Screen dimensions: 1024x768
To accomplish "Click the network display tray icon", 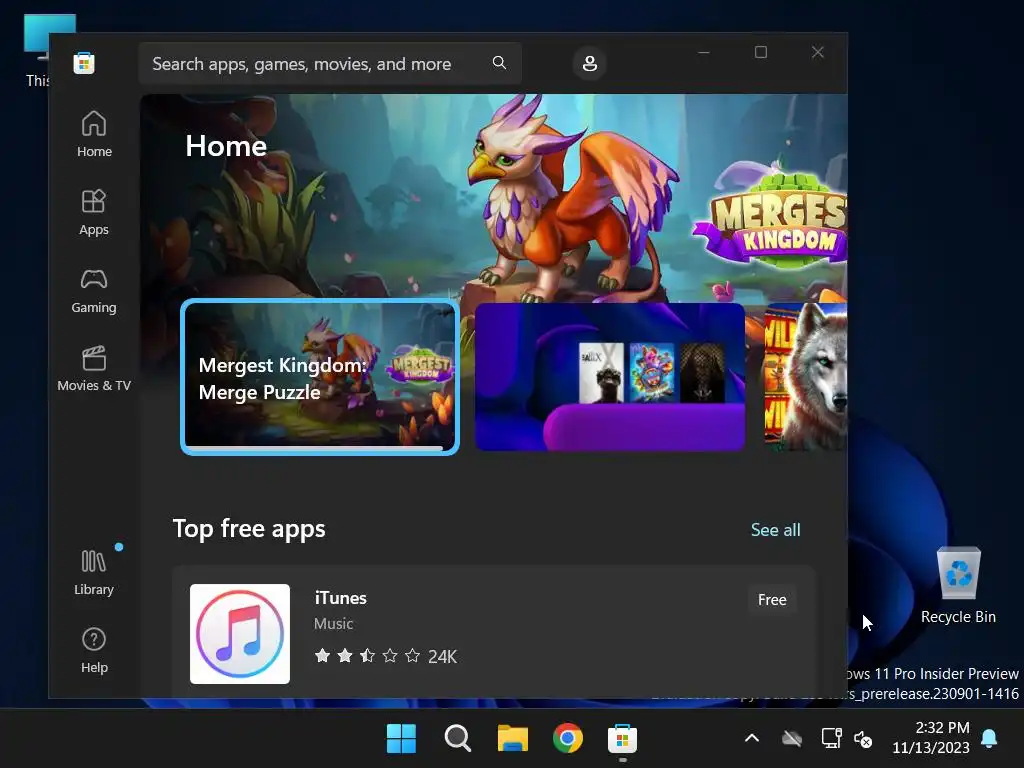I will [x=831, y=738].
